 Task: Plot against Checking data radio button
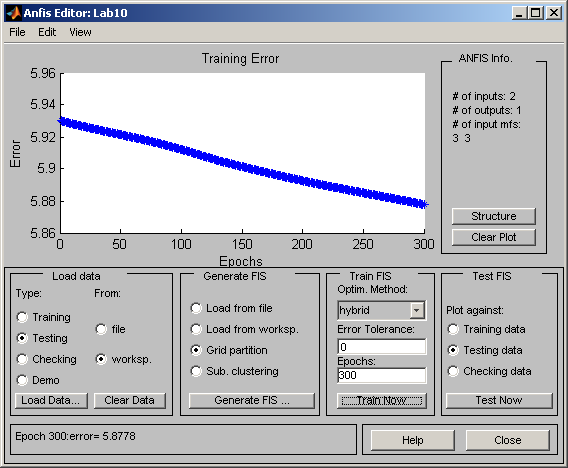pyautogui.click(x=453, y=371)
